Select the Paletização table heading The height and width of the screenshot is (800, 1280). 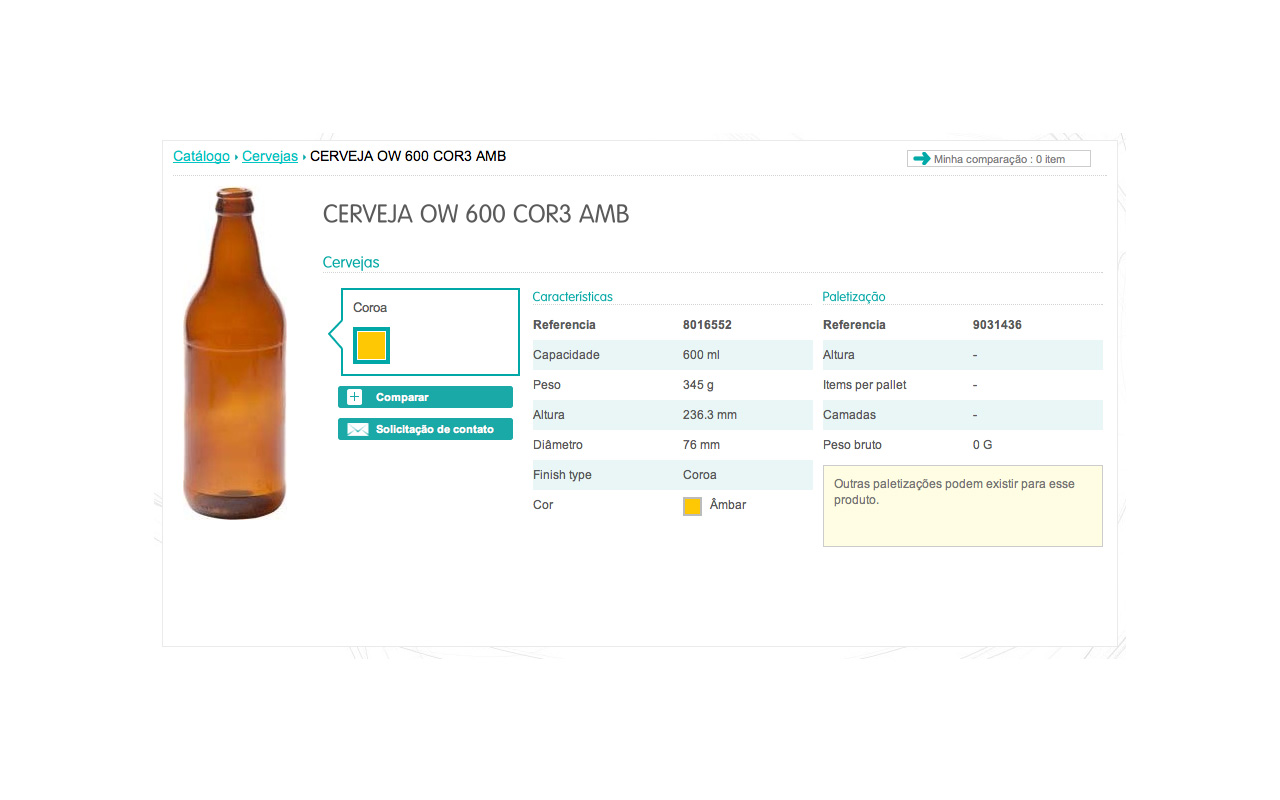click(x=853, y=296)
